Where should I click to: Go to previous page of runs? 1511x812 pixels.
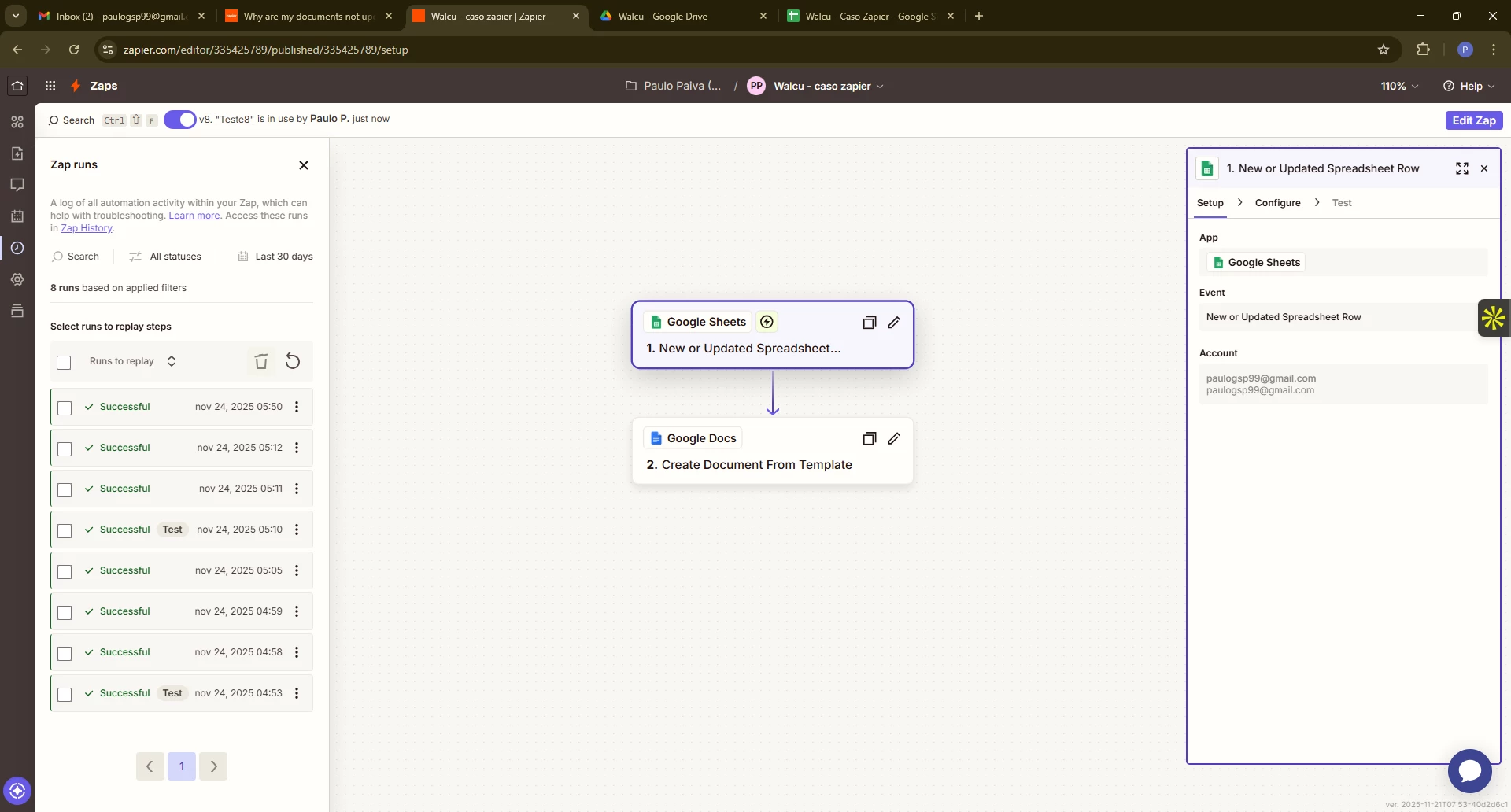(150, 766)
